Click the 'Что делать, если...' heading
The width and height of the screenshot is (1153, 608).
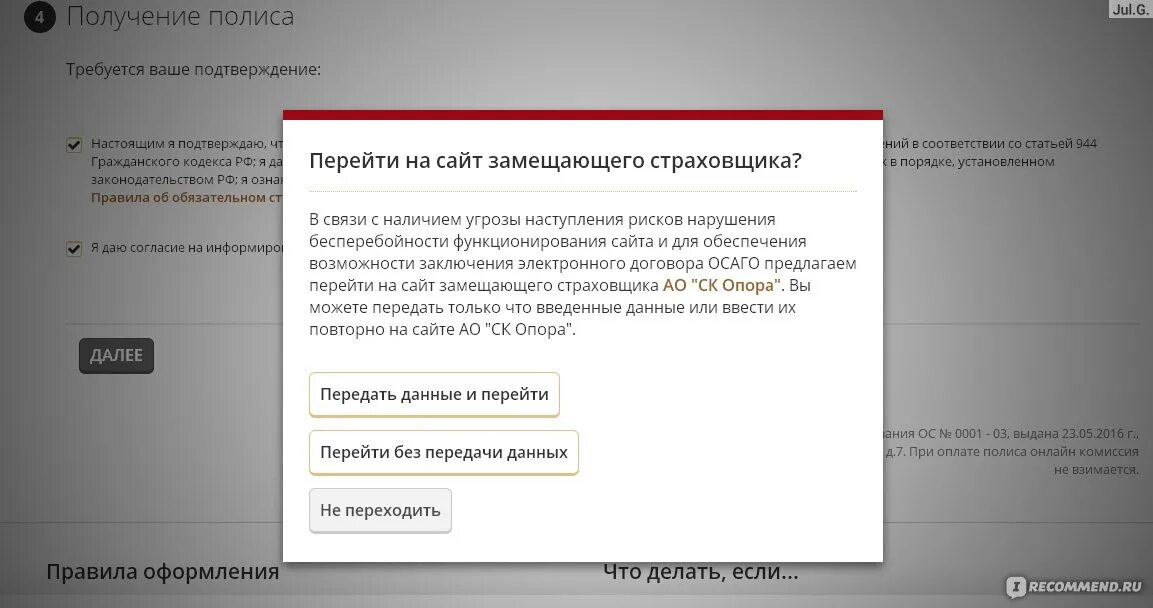tap(701, 571)
